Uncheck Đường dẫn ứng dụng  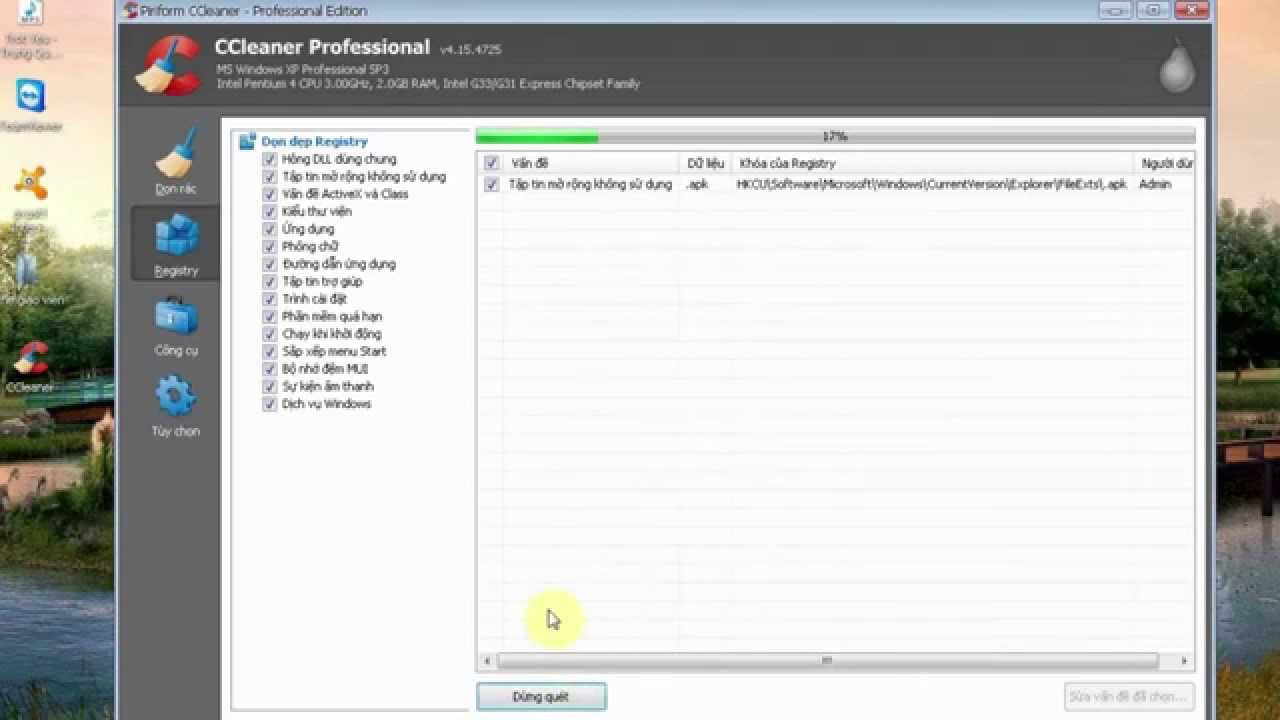click(269, 264)
